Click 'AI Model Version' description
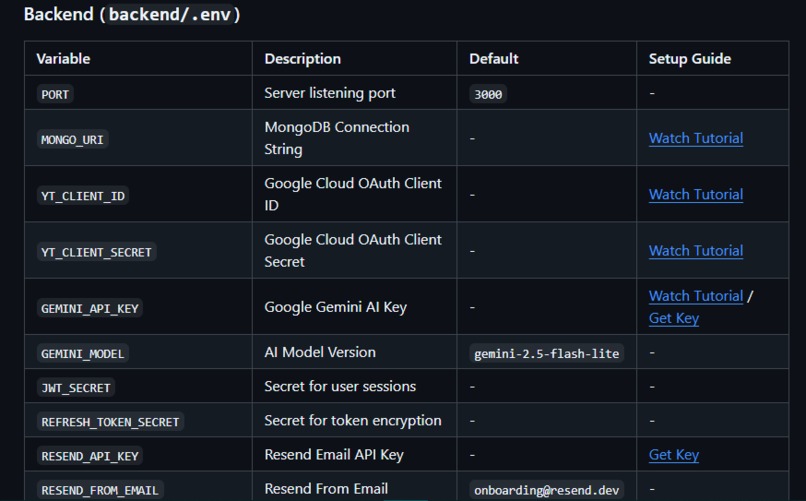Viewport: 806px width, 501px height. tap(320, 352)
